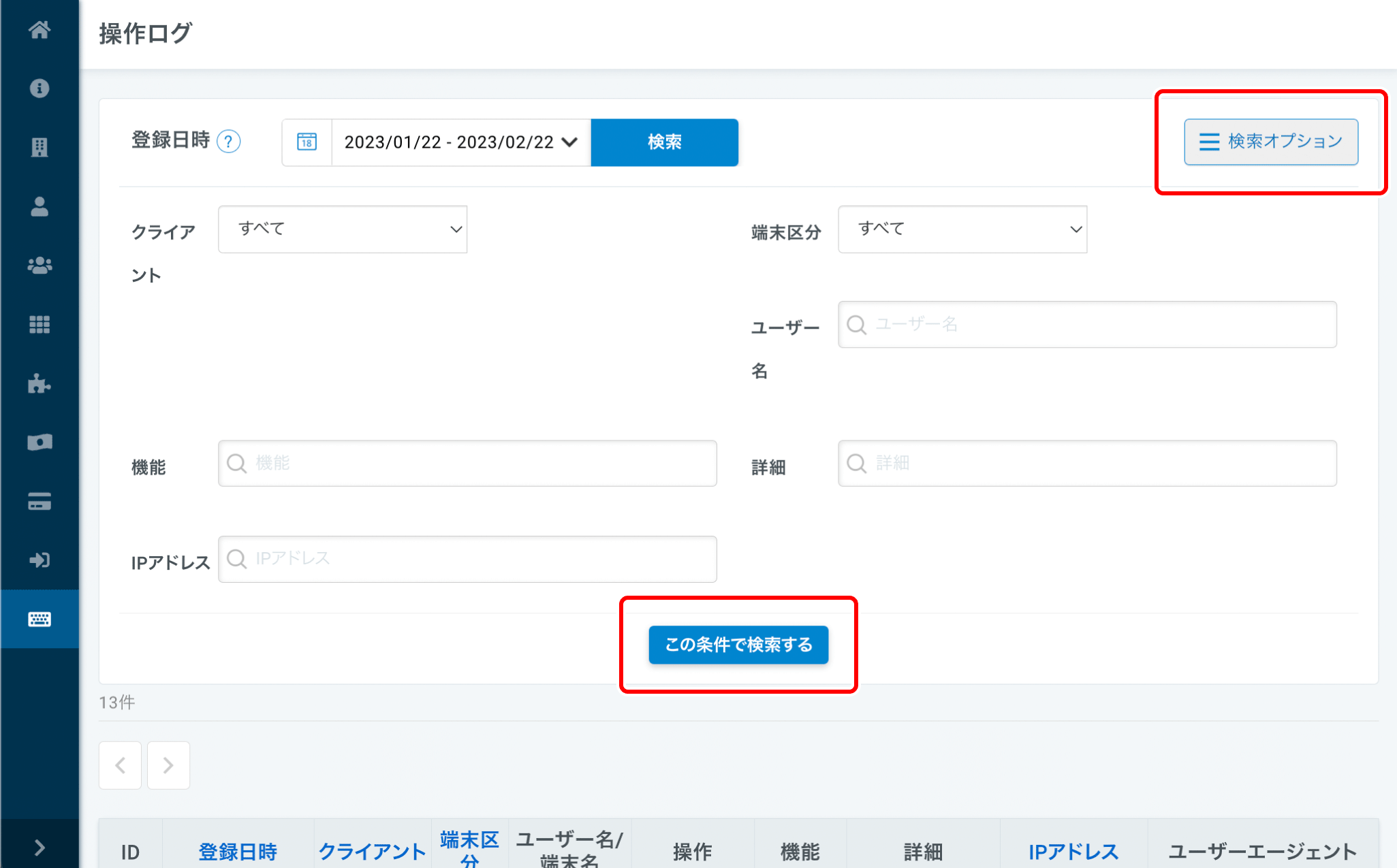This screenshot has height=868, width=1397.
Task: Select the building icon in sidebar
Action: (40, 147)
